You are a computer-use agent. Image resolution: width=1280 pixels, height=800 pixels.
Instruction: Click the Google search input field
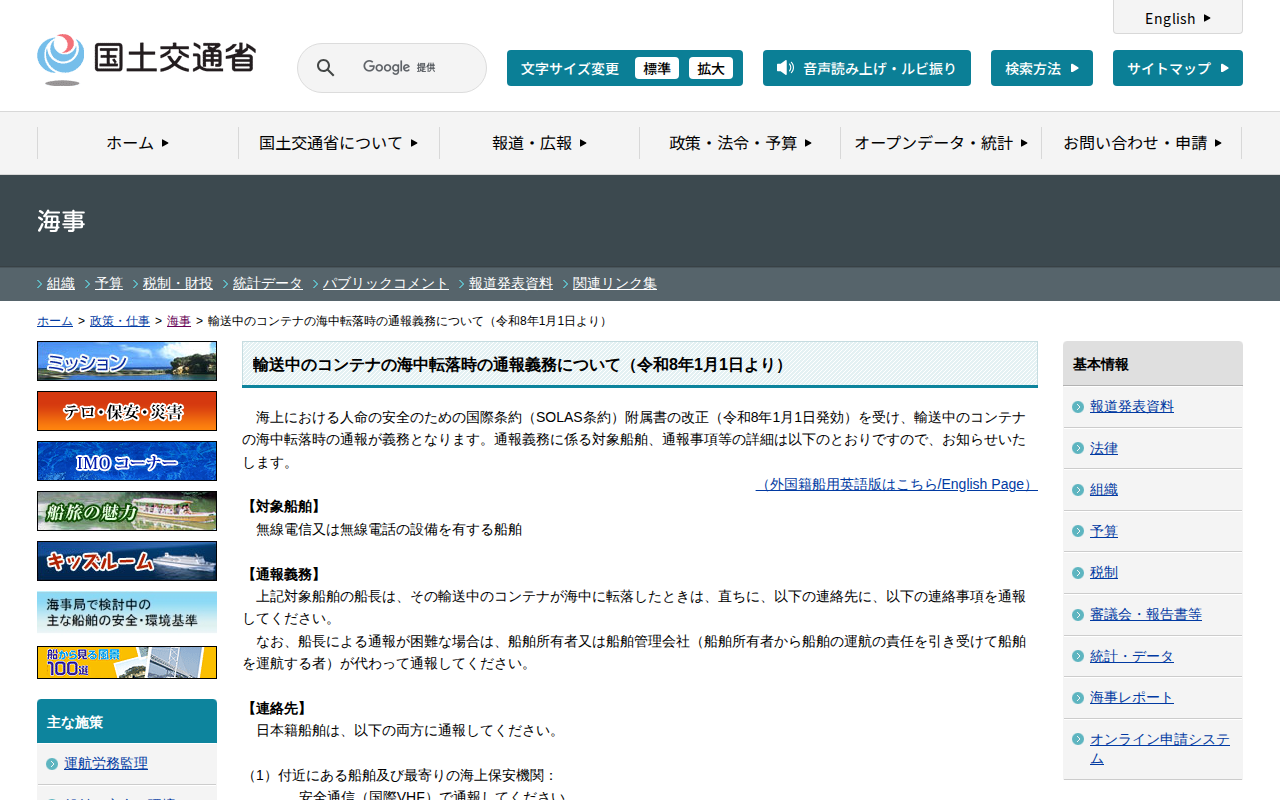(x=410, y=68)
